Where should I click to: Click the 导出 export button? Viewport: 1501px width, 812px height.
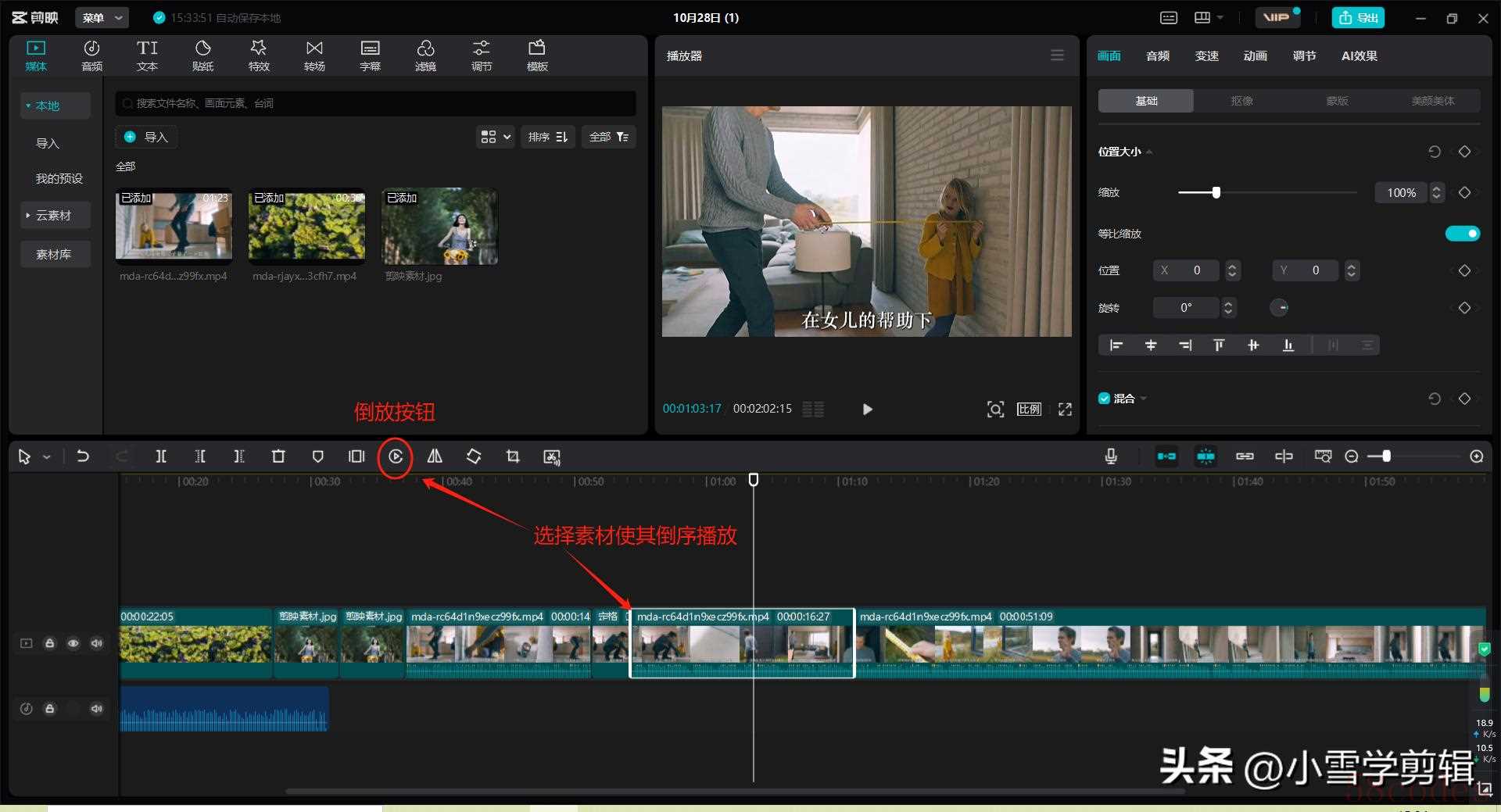pyautogui.click(x=1358, y=17)
